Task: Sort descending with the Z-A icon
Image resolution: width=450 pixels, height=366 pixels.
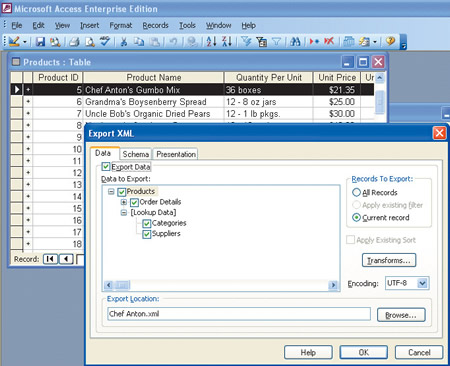Action: (227, 42)
